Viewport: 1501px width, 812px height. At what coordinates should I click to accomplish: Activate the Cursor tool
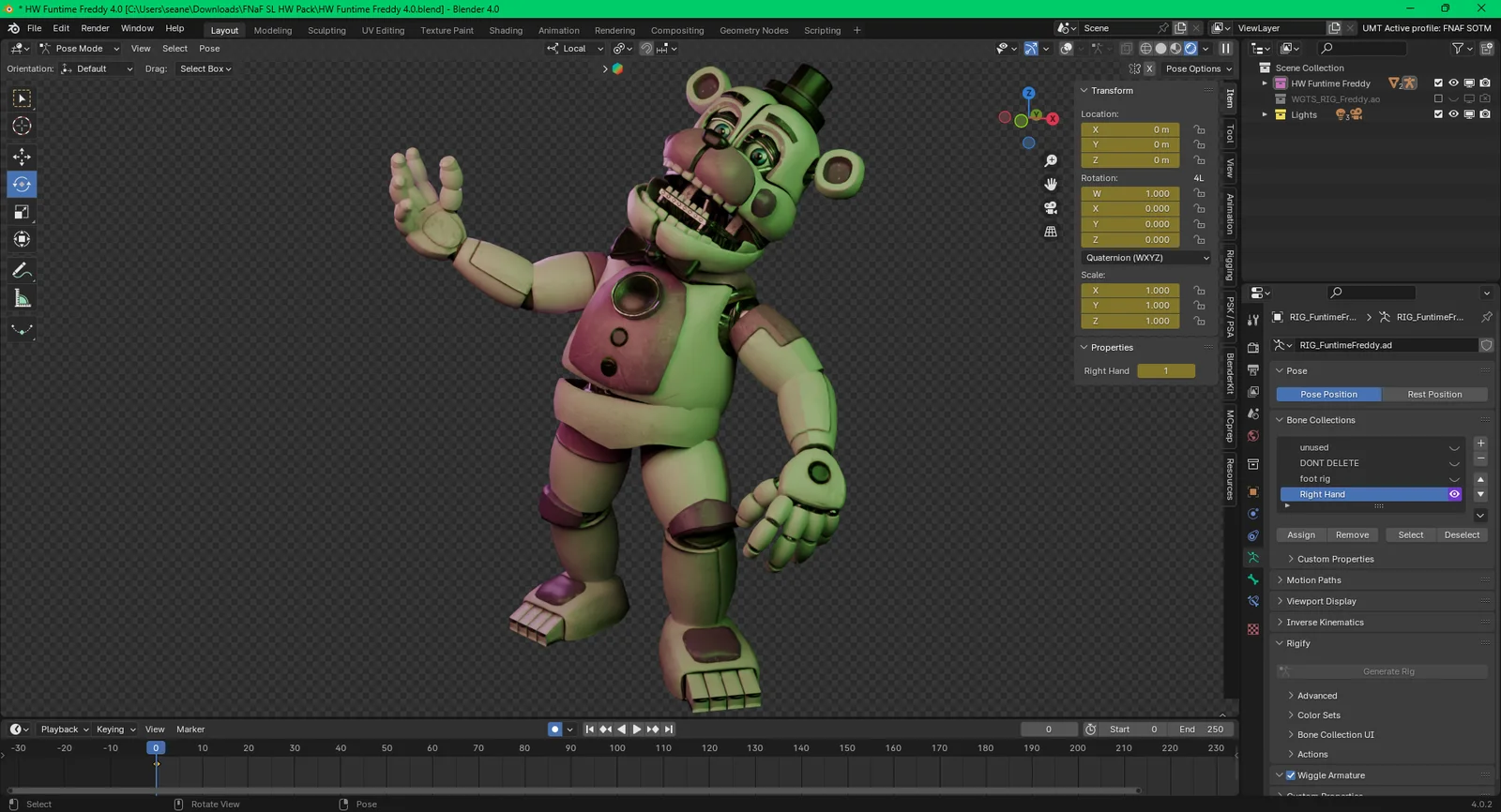[x=22, y=126]
